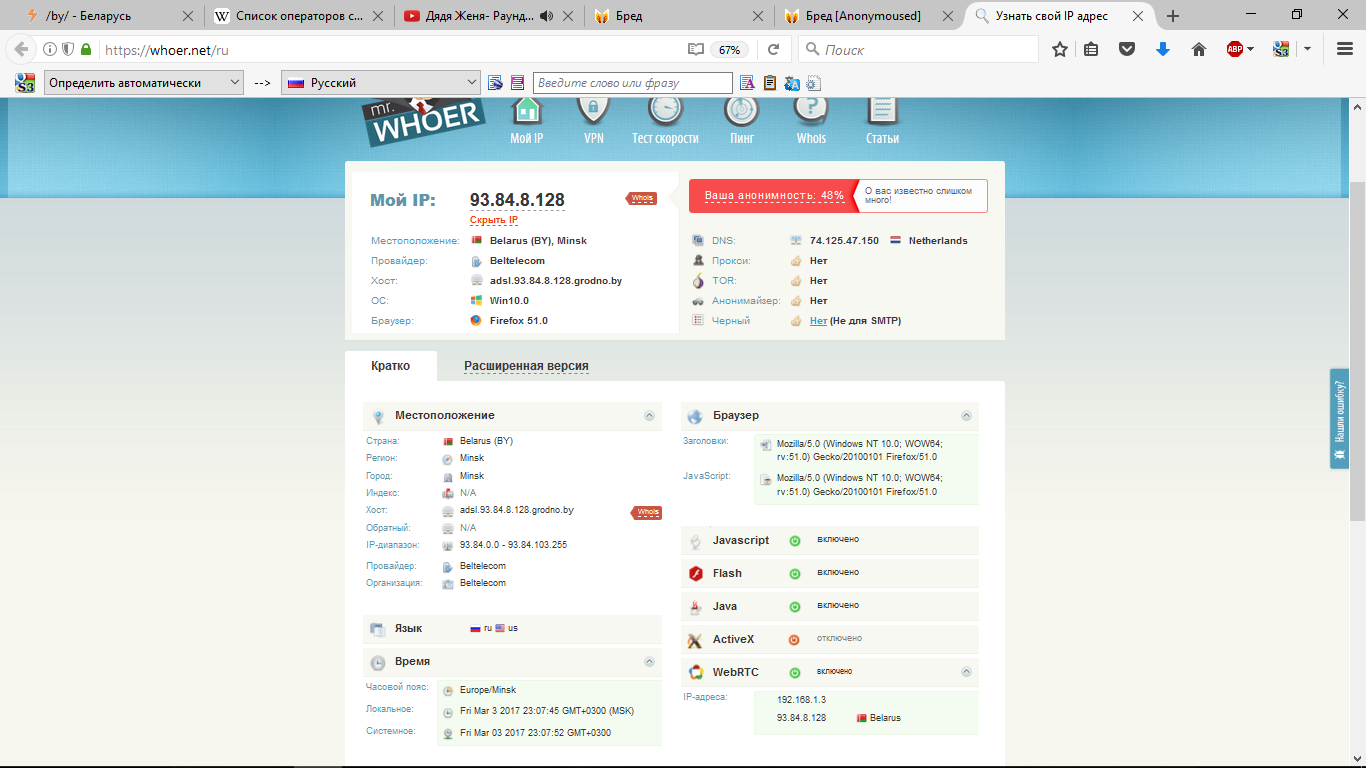Click the URL address bar
Viewport: 1366px width, 768px height.
point(390,49)
